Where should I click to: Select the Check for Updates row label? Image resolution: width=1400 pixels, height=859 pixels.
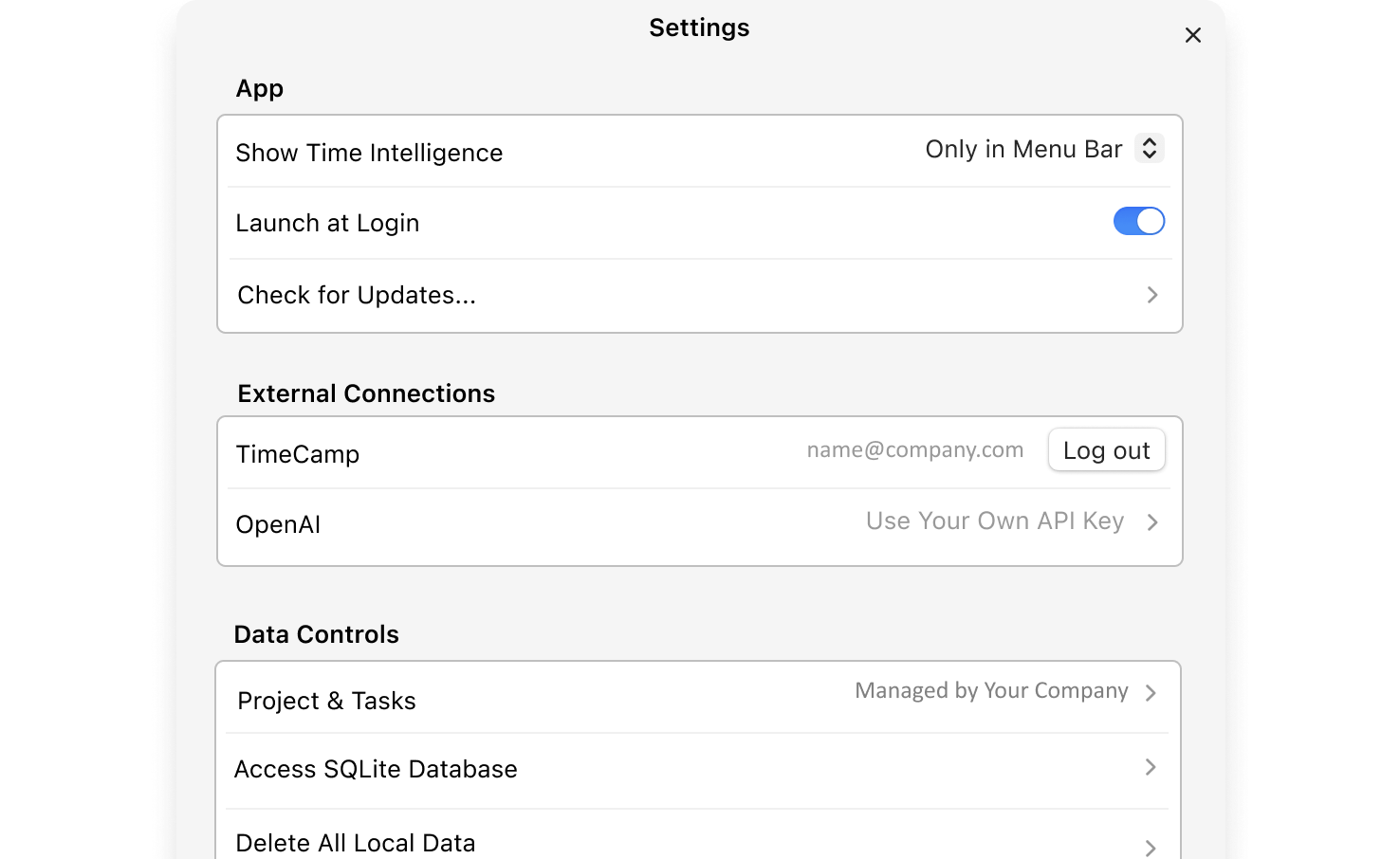coord(357,296)
